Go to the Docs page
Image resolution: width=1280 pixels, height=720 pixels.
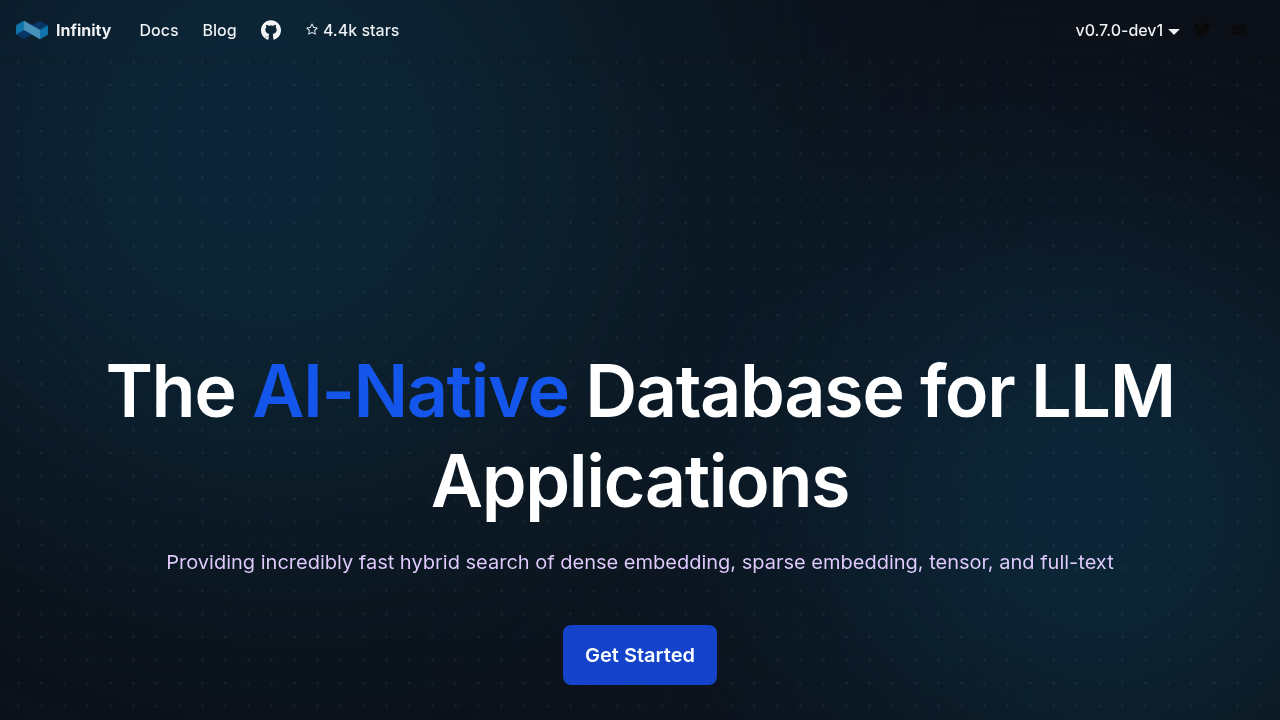coord(159,30)
